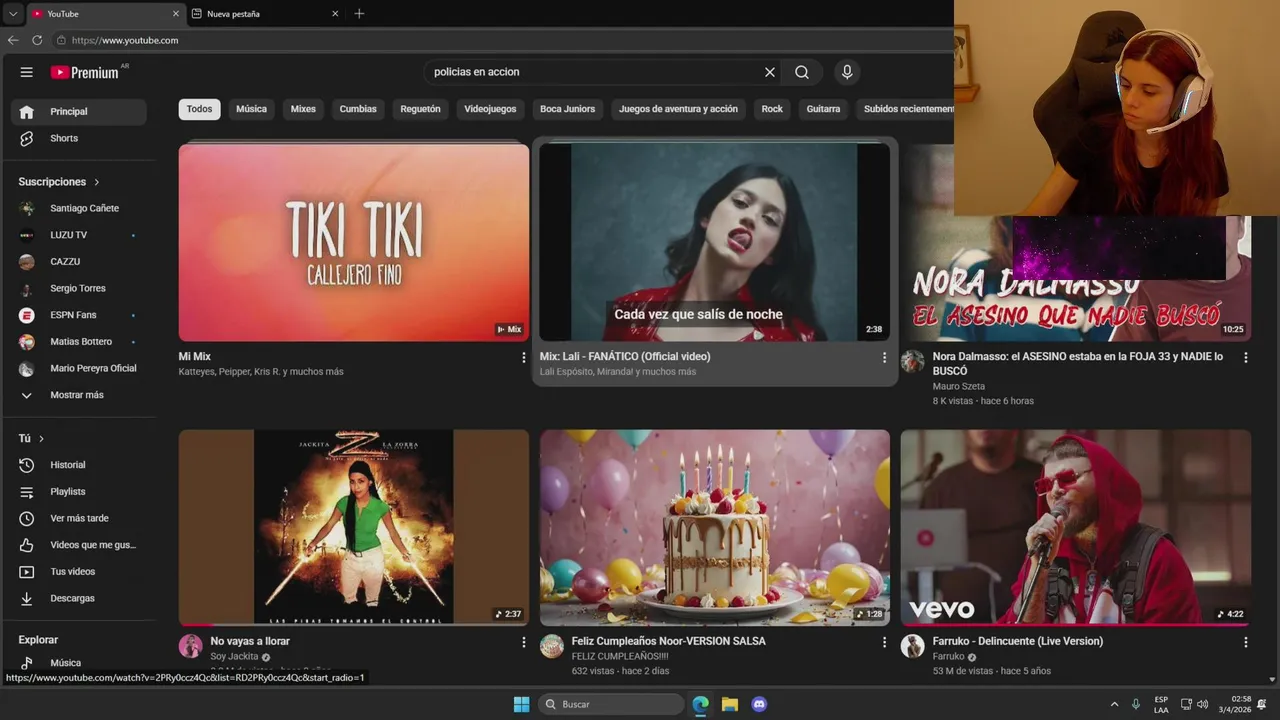Show hidden system tray icons
1280x720 pixels.
(1114, 704)
